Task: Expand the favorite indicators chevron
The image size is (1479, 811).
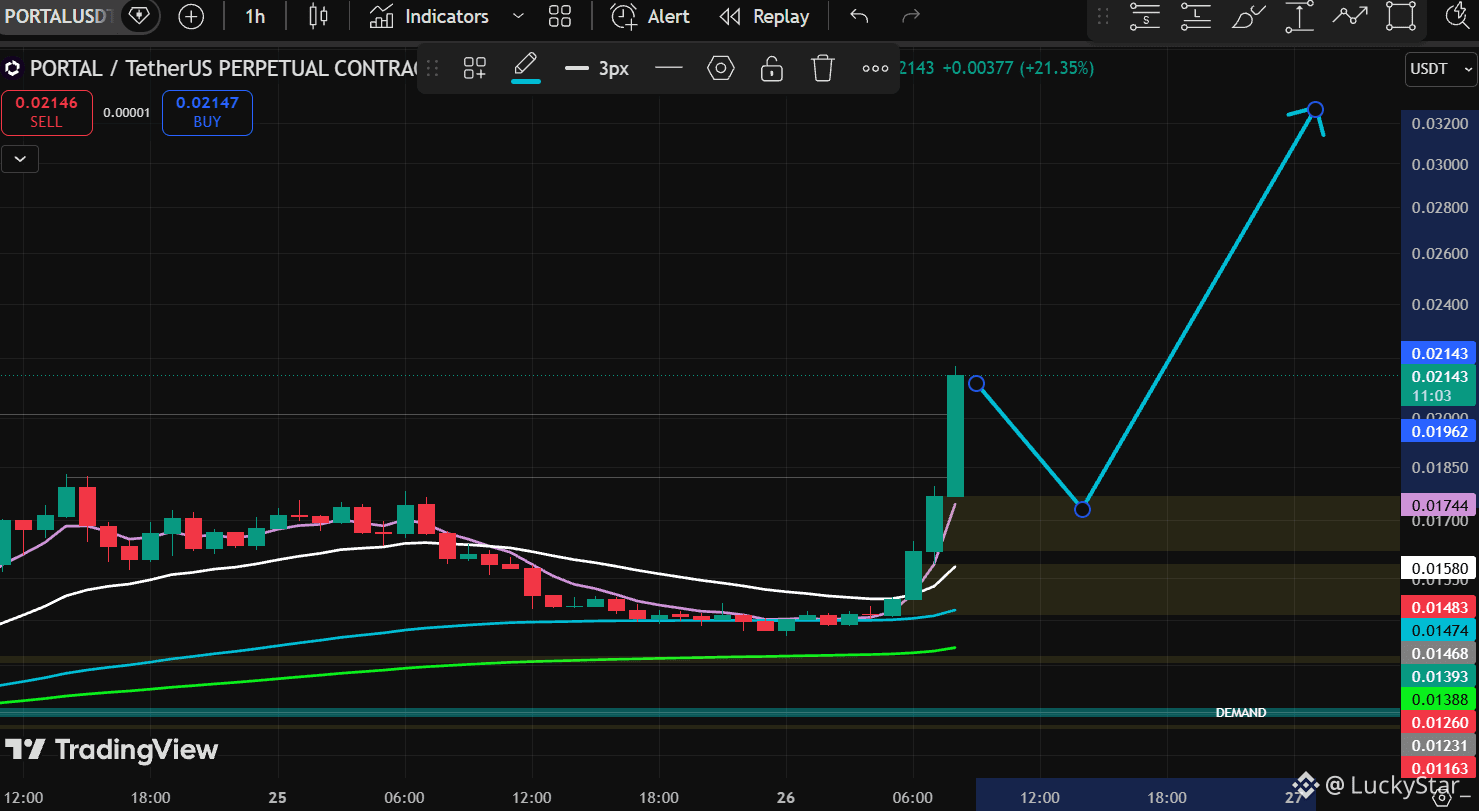Action: (x=518, y=16)
